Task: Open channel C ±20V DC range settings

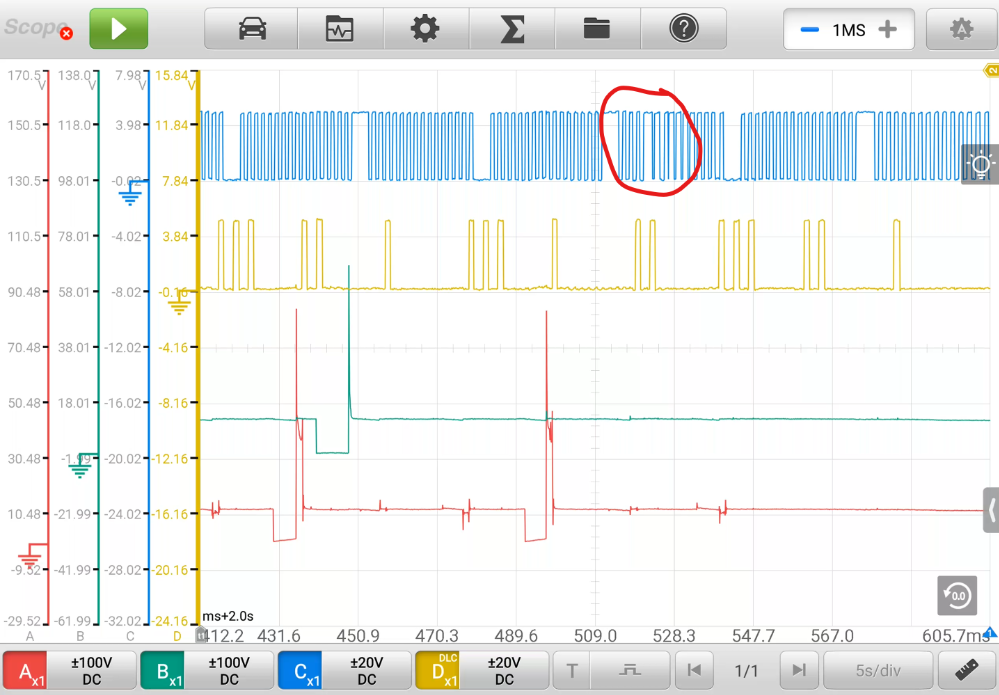Action: click(x=367, y=670)
